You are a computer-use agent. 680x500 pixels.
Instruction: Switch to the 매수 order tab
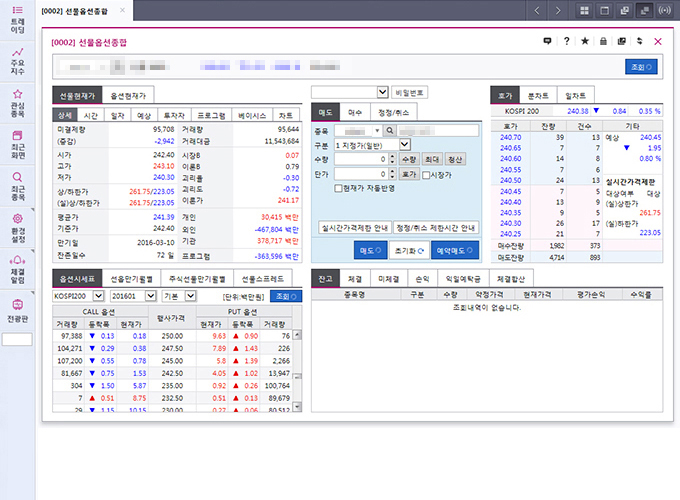tap(354, 112)
